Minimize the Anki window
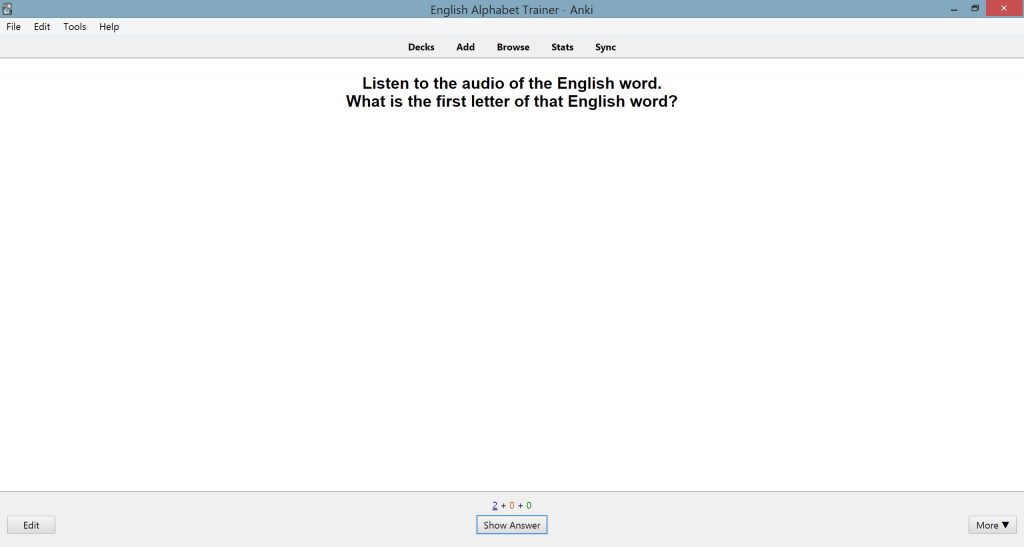 pyautogui.click(x=954, y=8)
